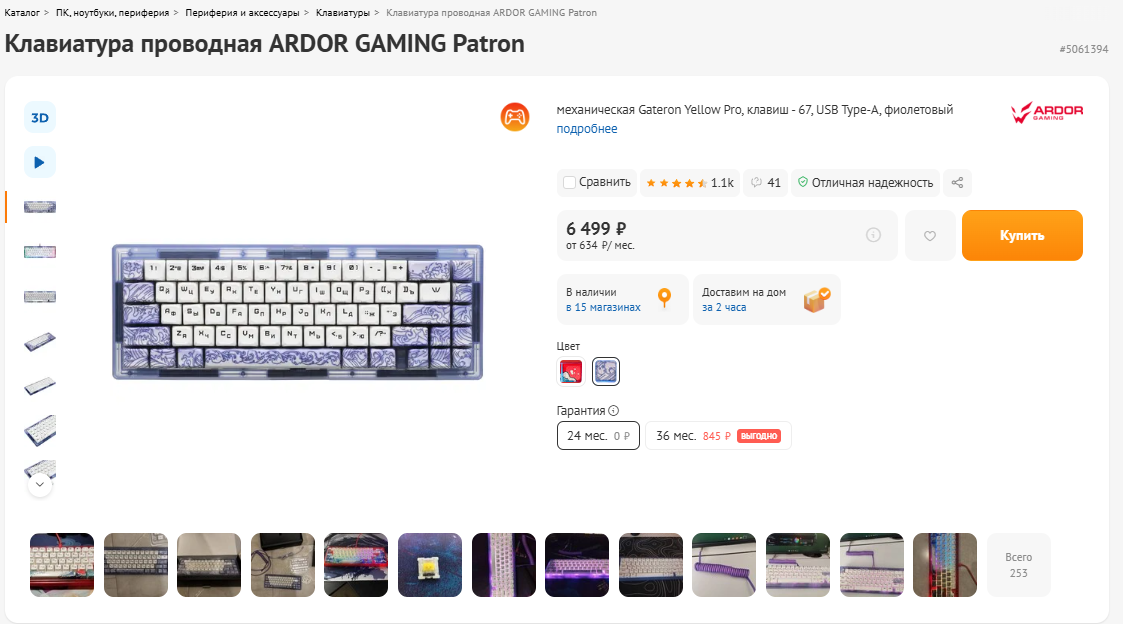1123x624 pixels.
Task: Expand more thumbnails with the down chevron
Action: click(x=39, y=484)
